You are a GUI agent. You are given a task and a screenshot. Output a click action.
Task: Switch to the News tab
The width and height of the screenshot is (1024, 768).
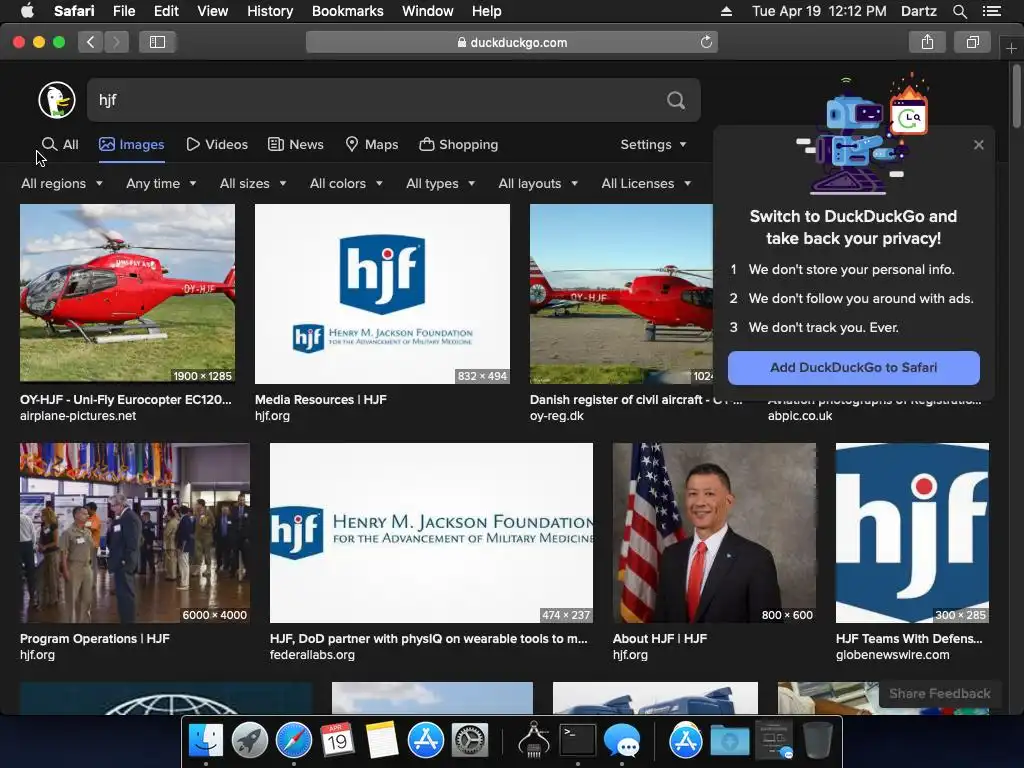point(296,144)
